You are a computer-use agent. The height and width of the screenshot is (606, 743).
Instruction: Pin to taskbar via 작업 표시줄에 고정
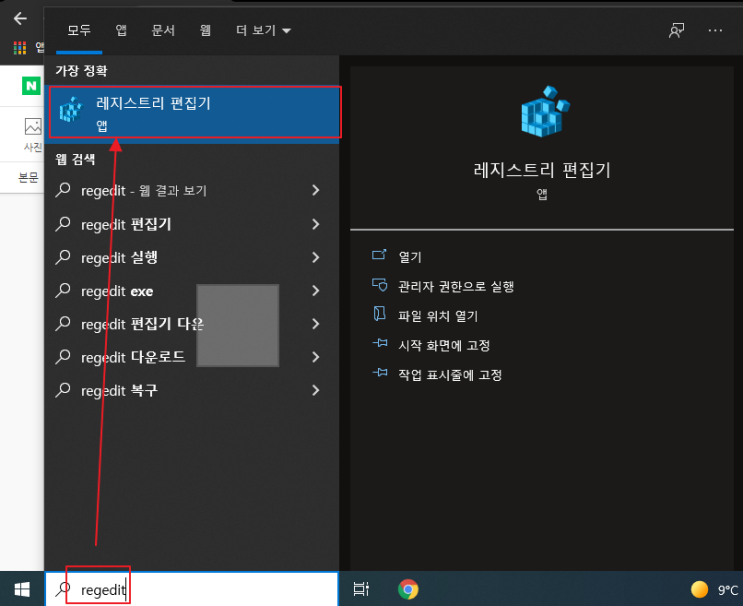450,375
